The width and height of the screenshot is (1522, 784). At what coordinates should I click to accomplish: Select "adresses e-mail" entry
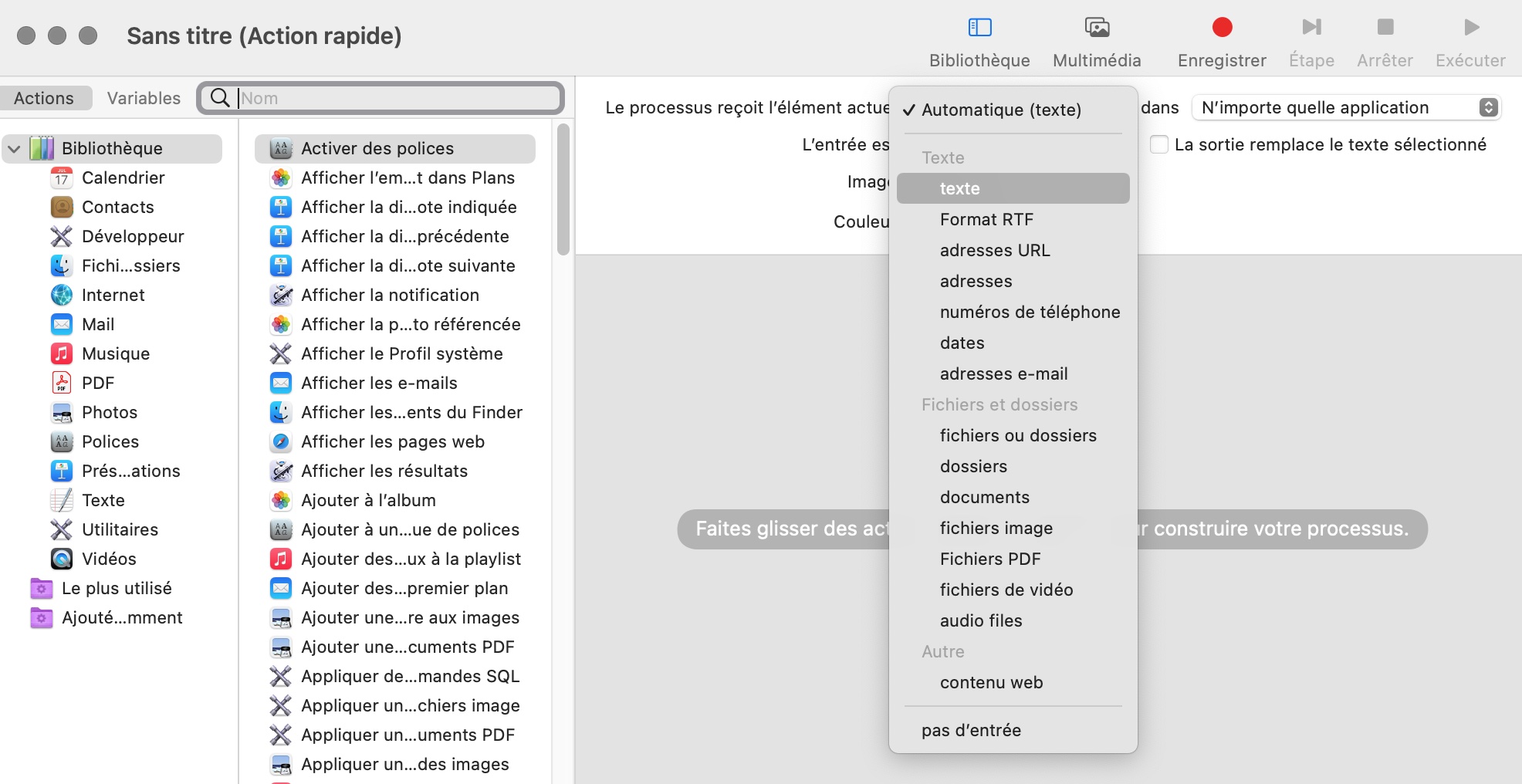1013,373
